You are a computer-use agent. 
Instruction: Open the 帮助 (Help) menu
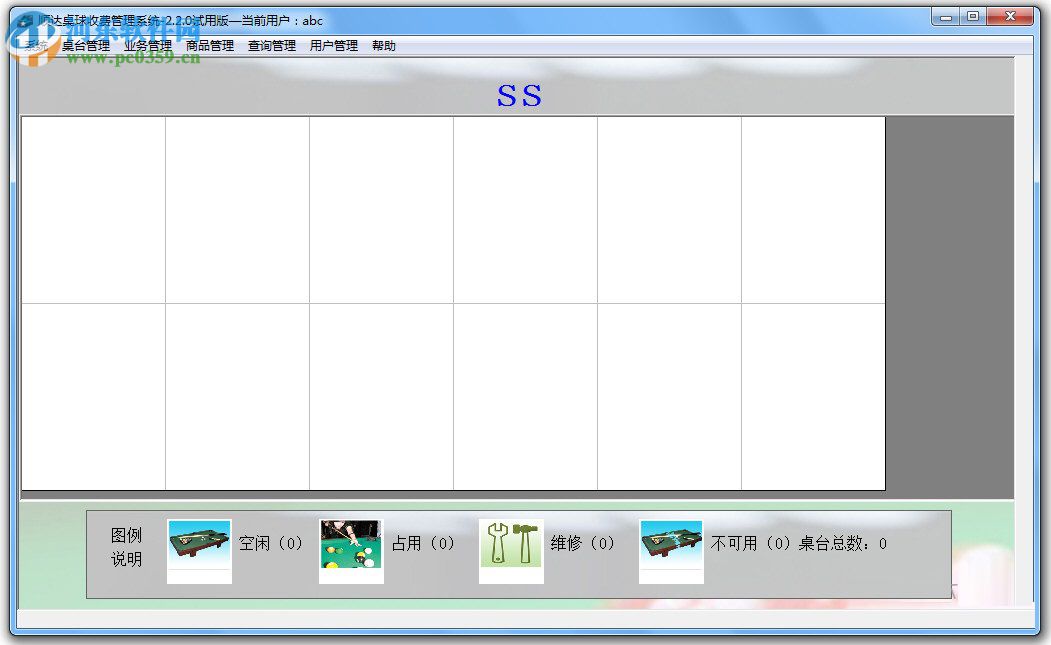[384, 44]
